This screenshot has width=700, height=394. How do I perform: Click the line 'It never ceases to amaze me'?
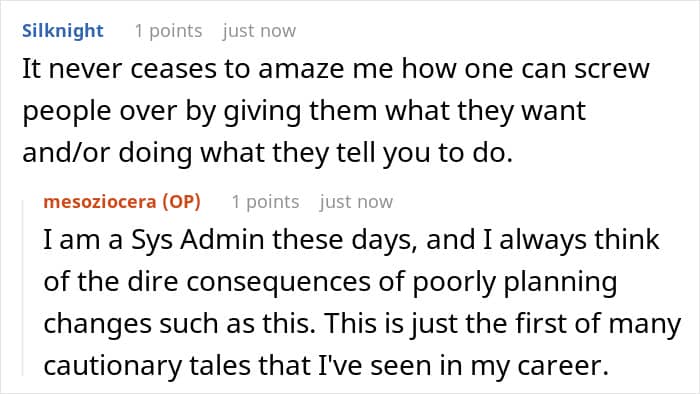tap(336, 69)
